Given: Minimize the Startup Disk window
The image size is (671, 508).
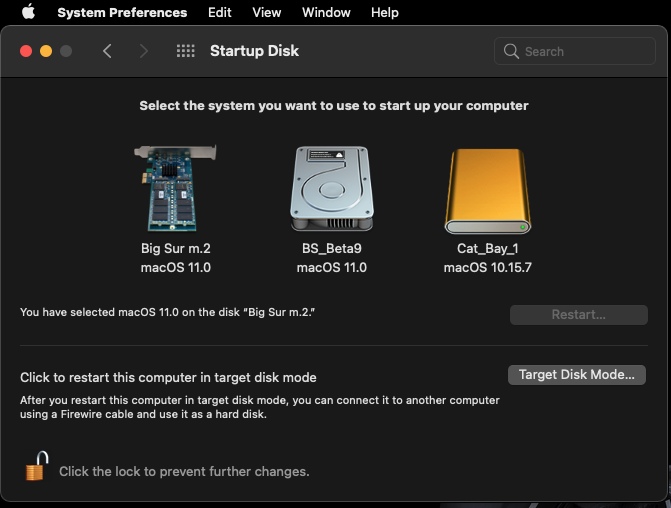Looking at the screenshot, I should point(46,51).
